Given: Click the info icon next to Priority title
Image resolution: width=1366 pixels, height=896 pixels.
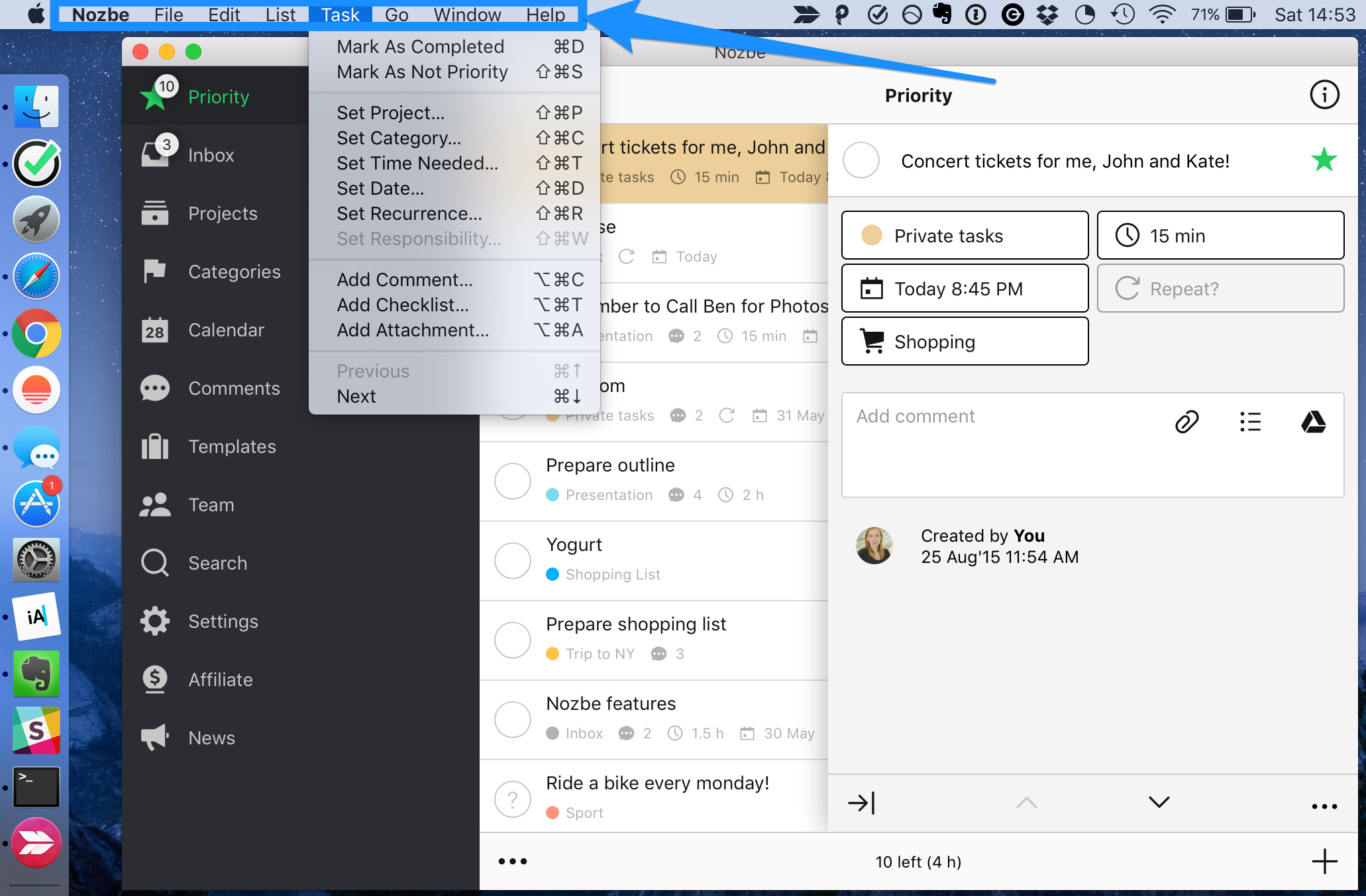Looking at the screenshot, I should [1324, 95].
